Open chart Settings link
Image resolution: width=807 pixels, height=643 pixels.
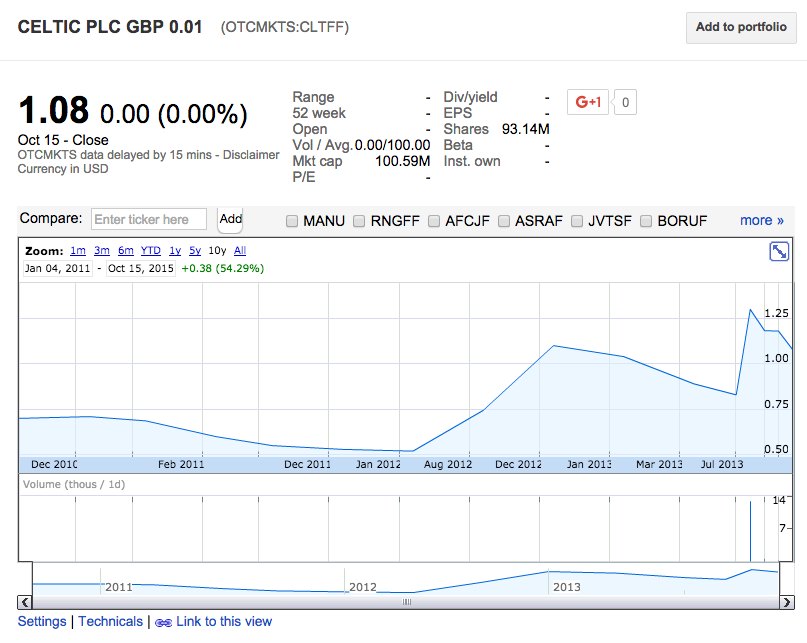(42, 622)
